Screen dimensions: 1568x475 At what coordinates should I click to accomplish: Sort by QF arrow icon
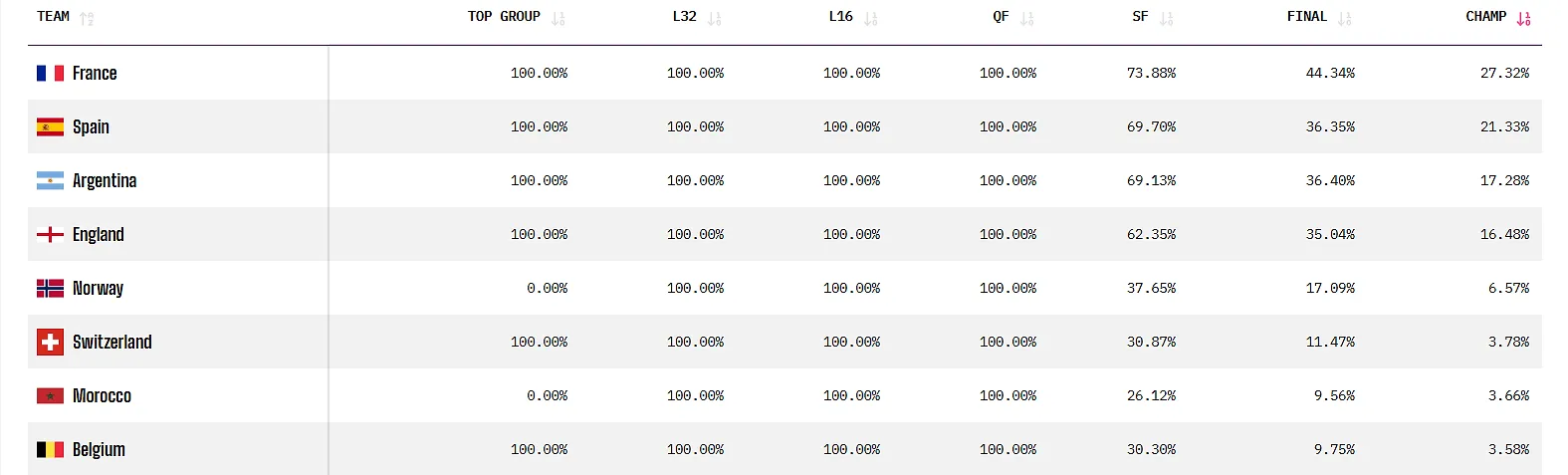click(x=1027, y=18)
